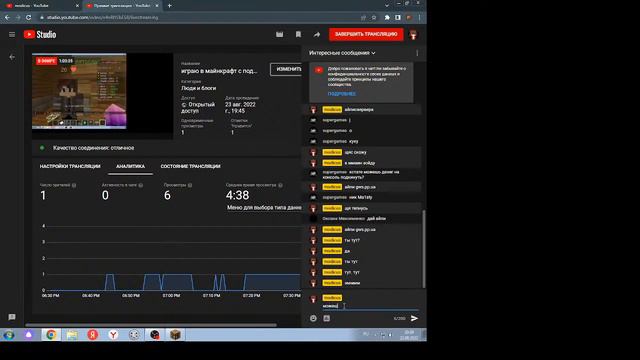Screen dimensions: 640x360
Task: Open the YouTube Studio hamburger menu
Action: coord(12,35)
